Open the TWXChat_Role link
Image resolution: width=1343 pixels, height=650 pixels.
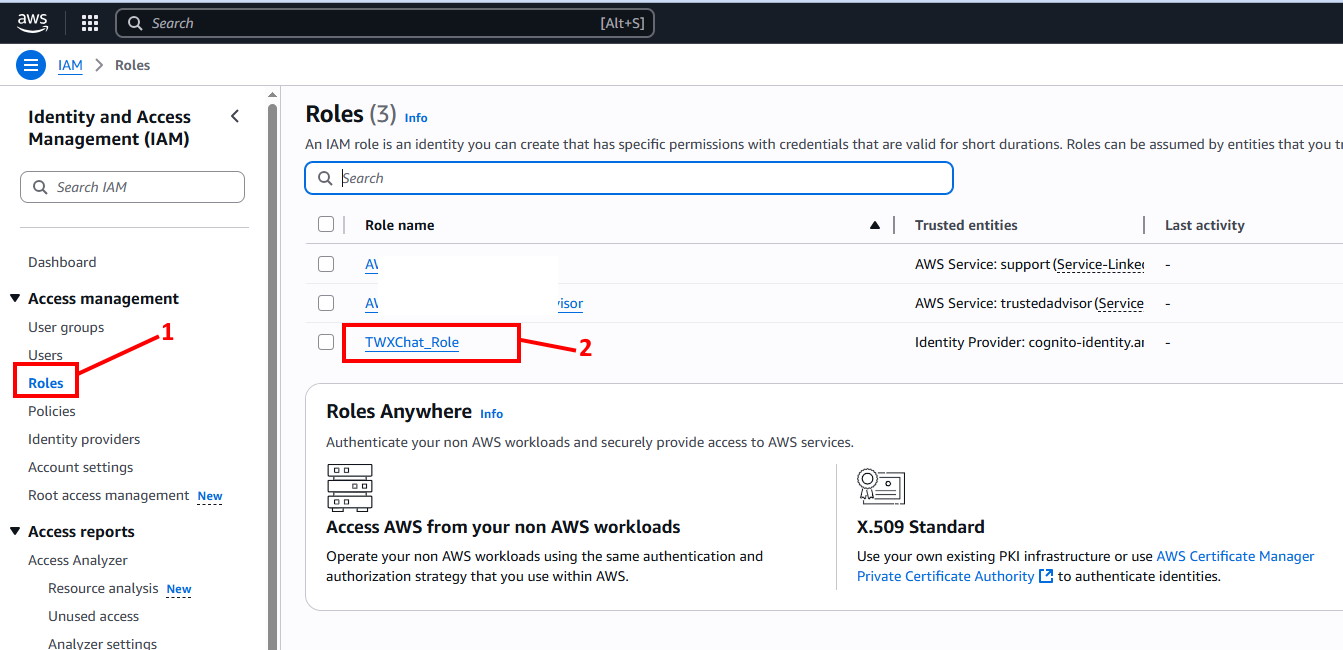click(412, 342)
